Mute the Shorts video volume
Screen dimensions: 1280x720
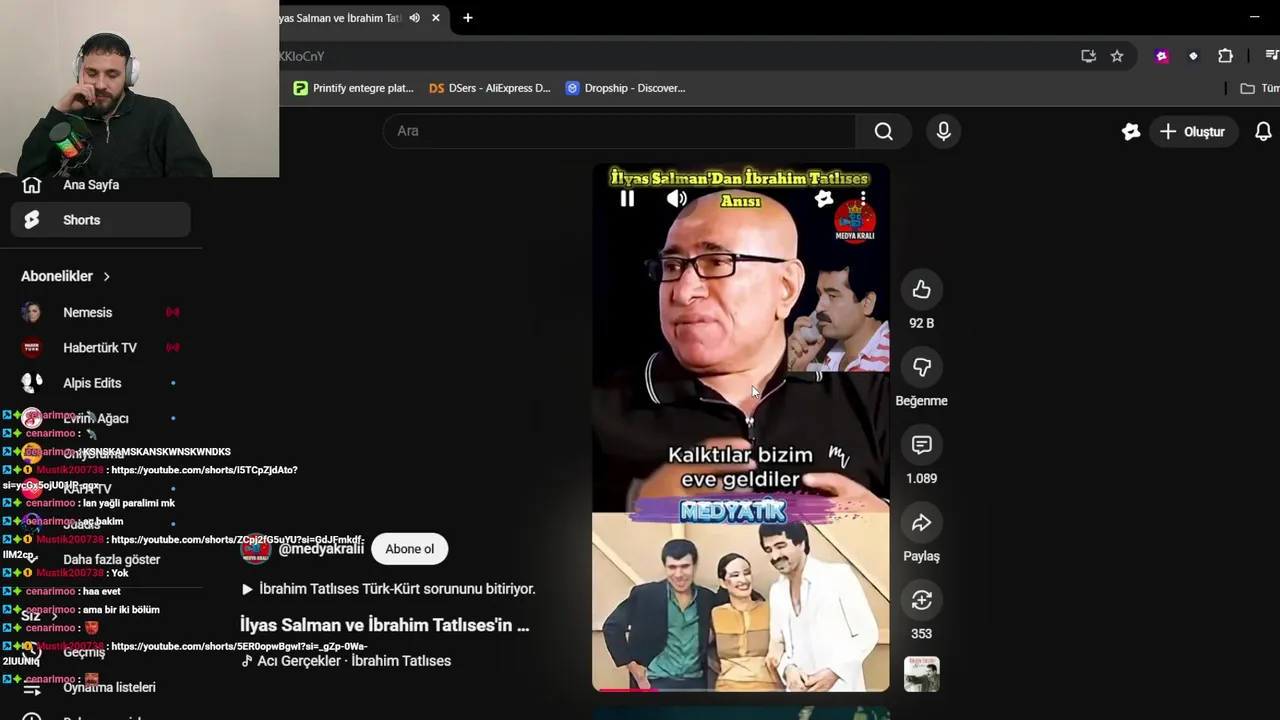click(x=677, y=199)
